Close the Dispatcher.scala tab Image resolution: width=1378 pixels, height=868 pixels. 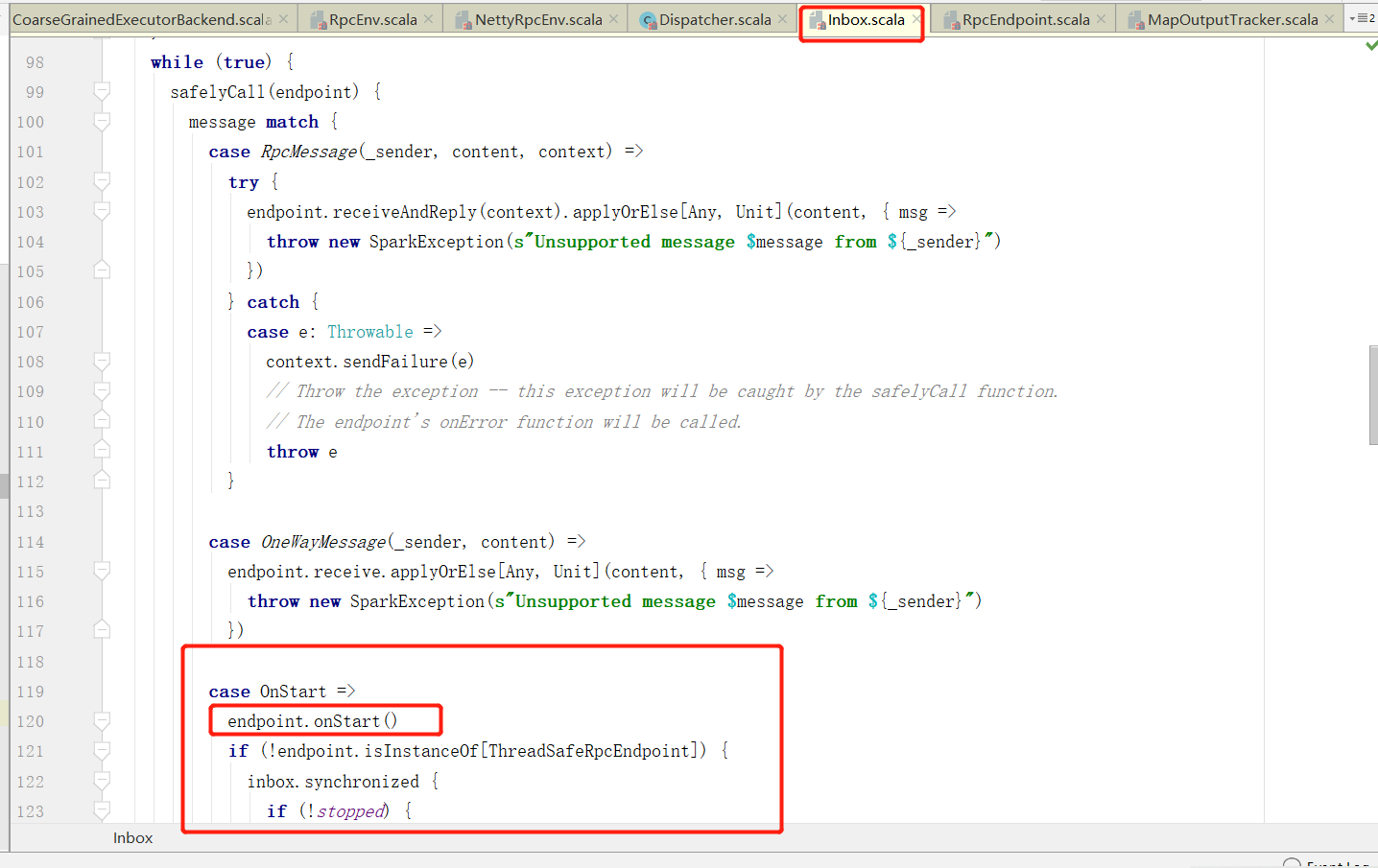point(783,19)
